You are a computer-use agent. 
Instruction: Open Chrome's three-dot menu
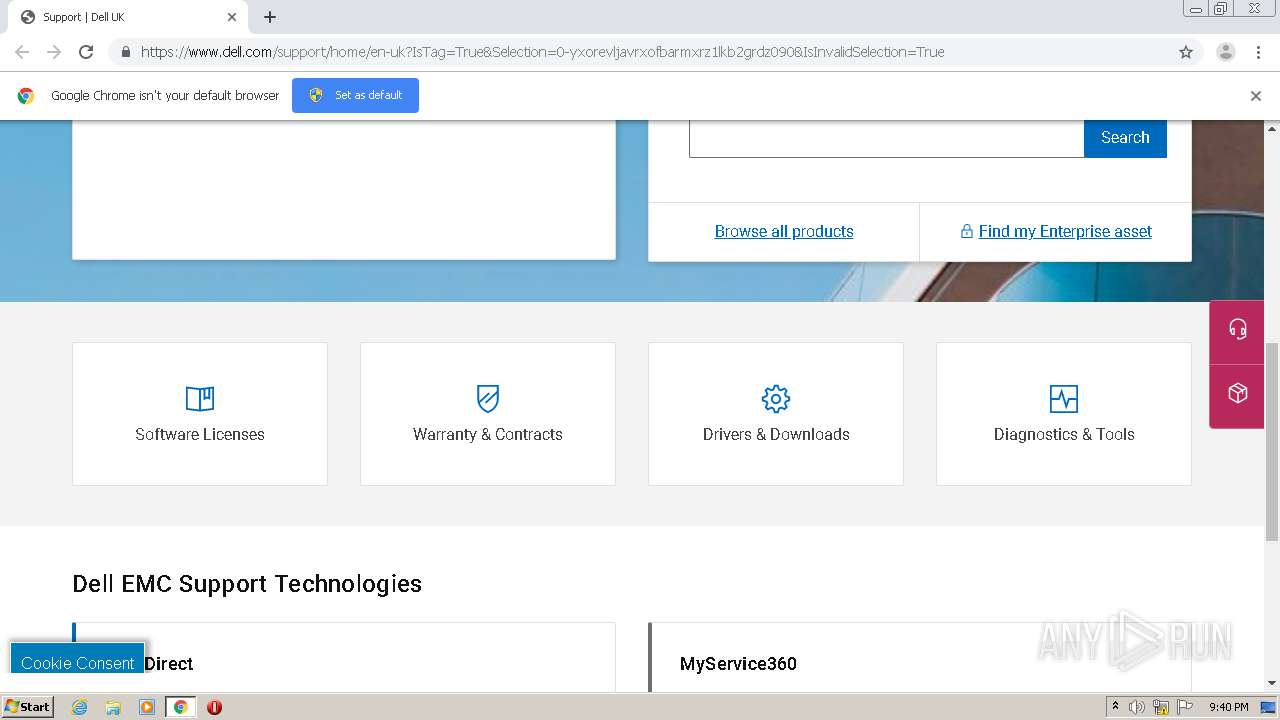point(1258,52)
